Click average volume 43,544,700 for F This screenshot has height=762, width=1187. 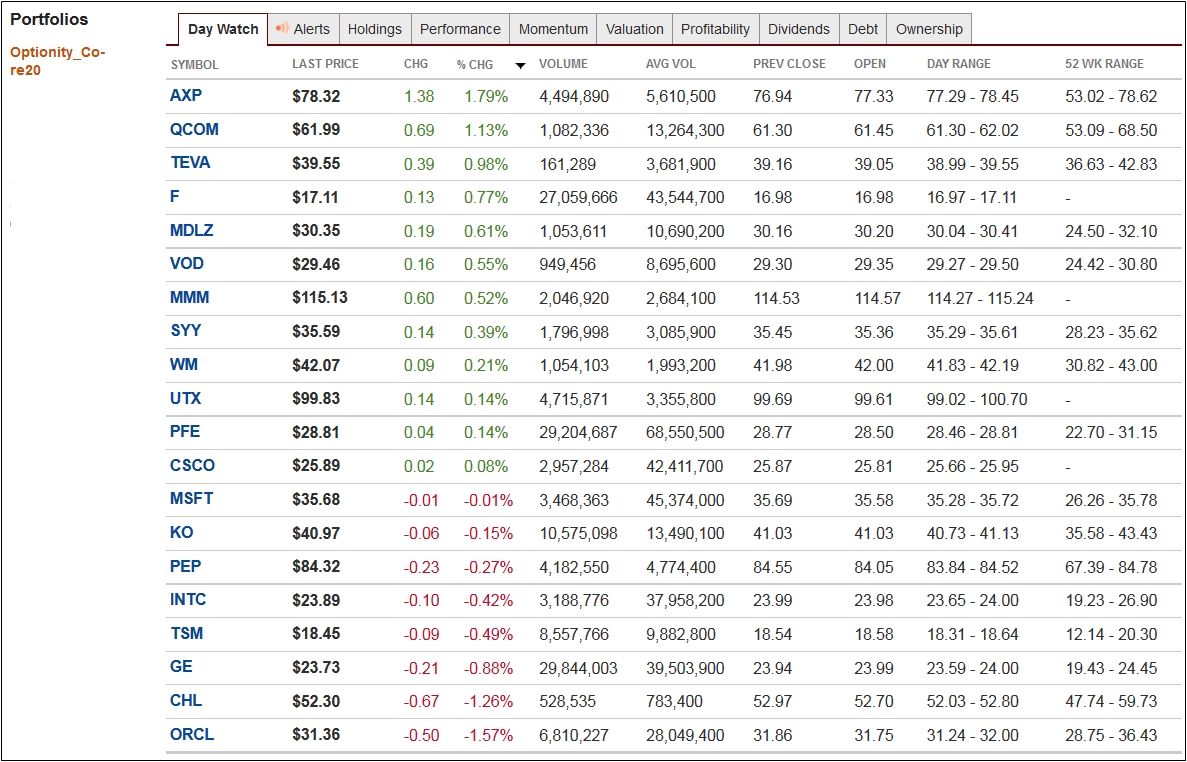(x=685, y=197)
